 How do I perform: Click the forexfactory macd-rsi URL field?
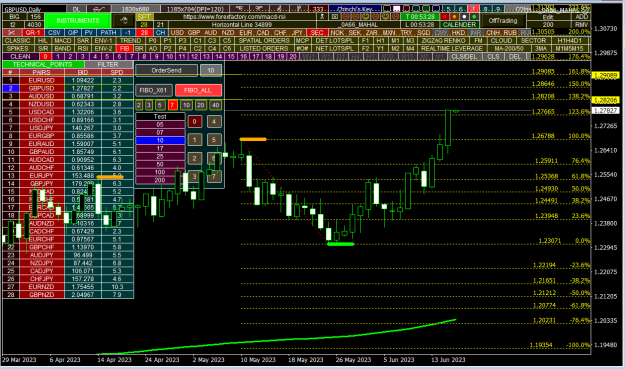234,17
